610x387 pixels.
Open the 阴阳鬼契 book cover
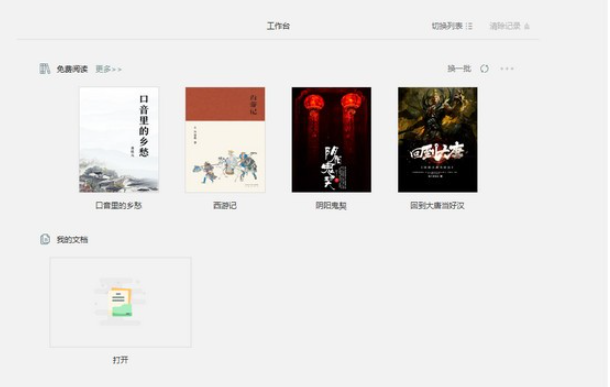(x=331, y=140)
